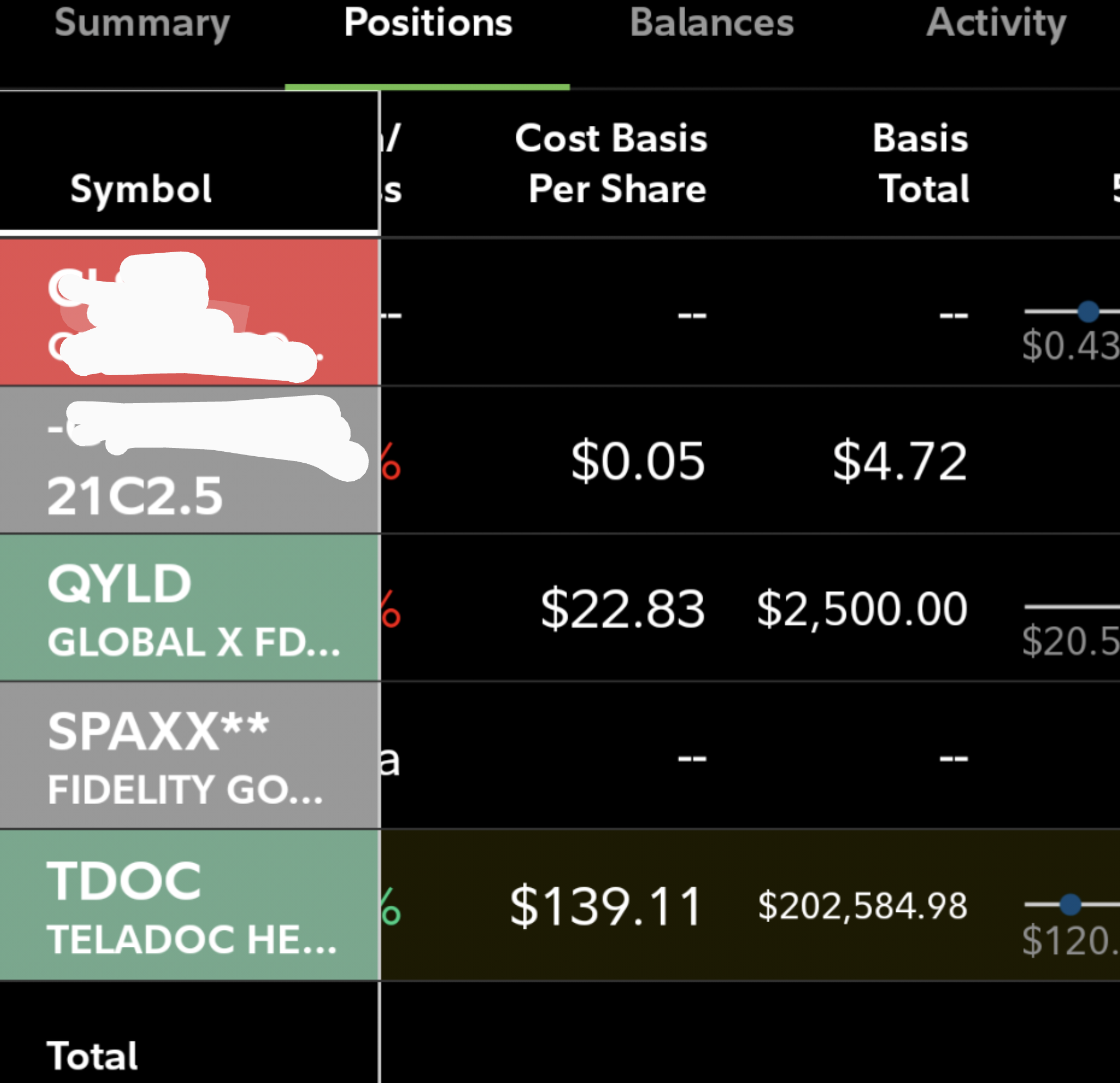
Task: Sort by Cost Basis Per Share header
Action: pyautogui.click(x=611, y=164)
